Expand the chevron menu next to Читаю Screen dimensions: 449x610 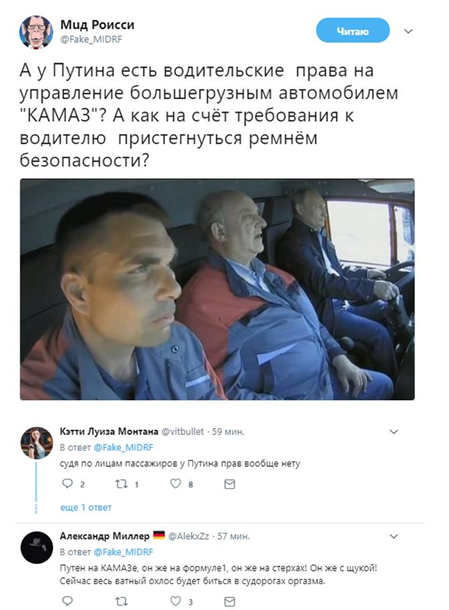click(408, 31)
